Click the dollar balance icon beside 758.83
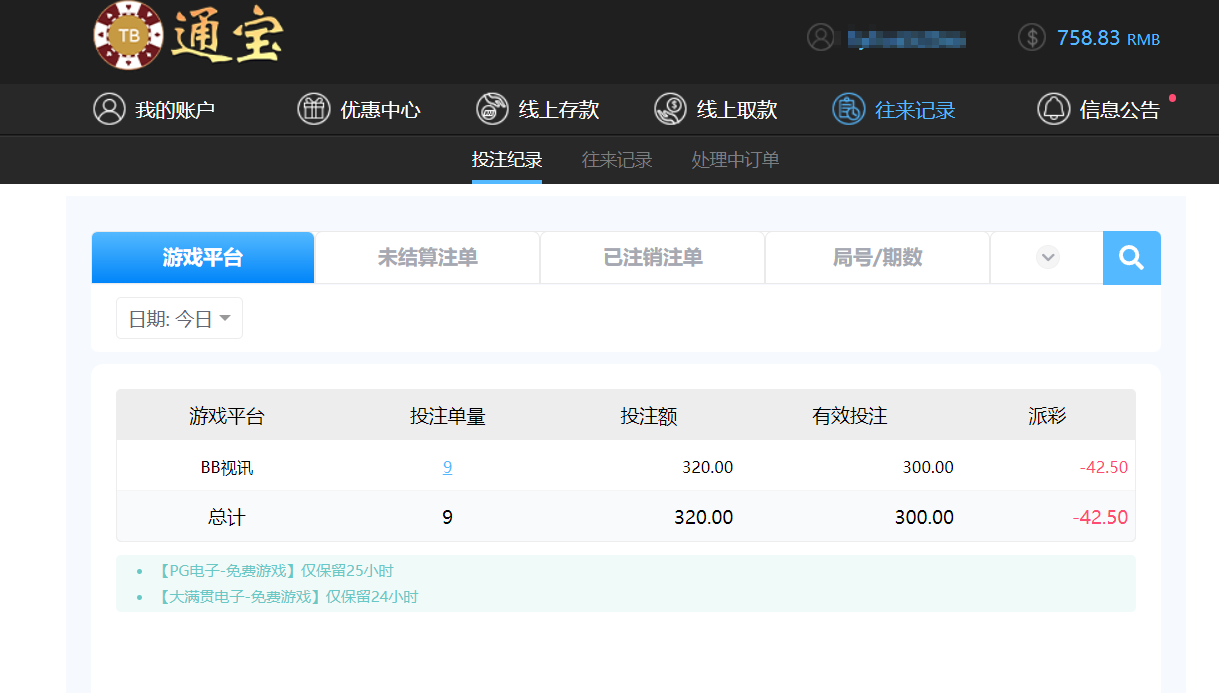The image size is (1219, 693). (x=1030, y=38)
